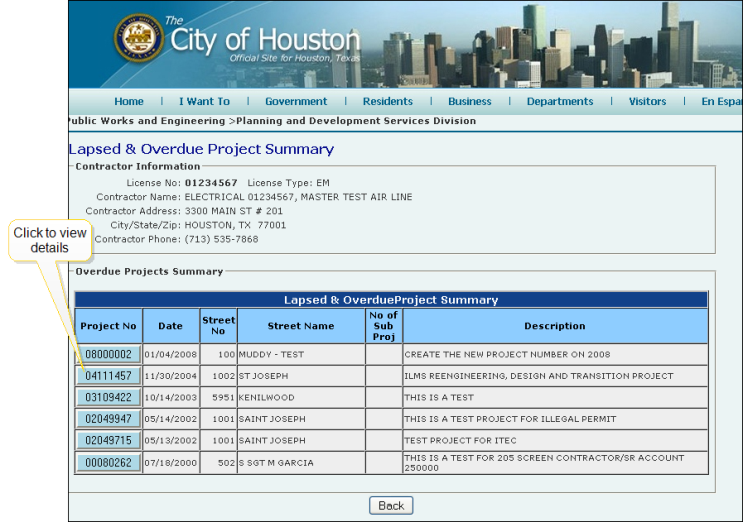Click the License Type EM value
This screenshot has height=522, width=743.
[x=323, y=183]
